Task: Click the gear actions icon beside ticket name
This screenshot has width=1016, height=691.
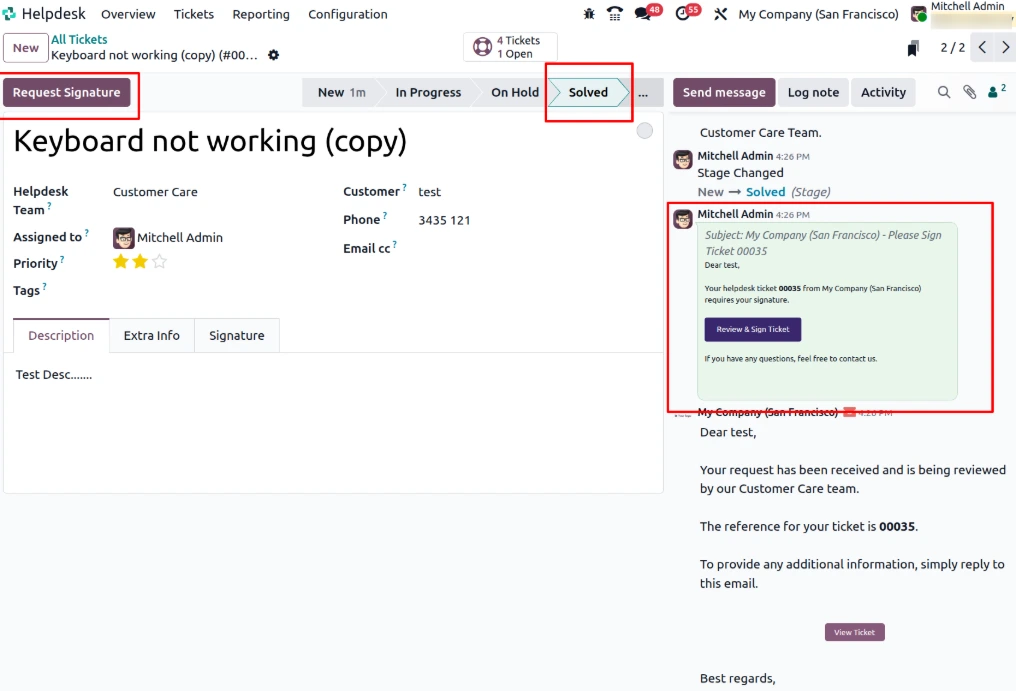Action: pos(274,55)
